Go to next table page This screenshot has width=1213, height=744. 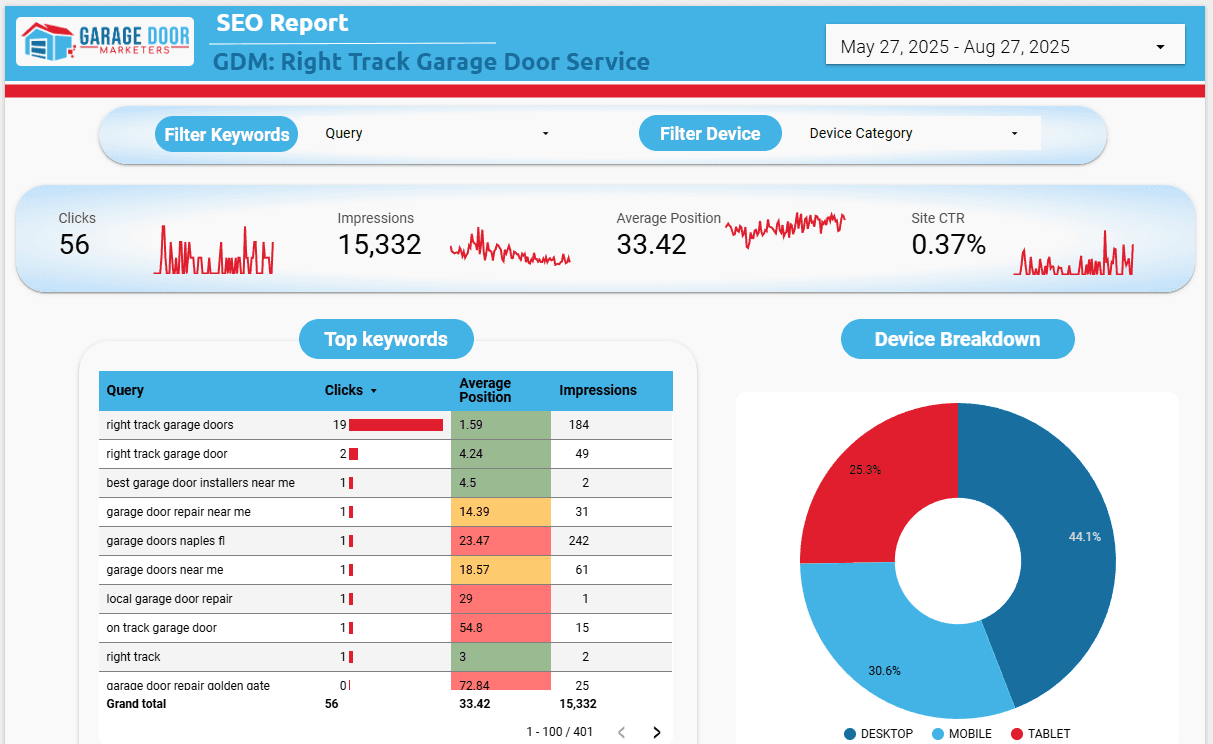click(656, 732)
